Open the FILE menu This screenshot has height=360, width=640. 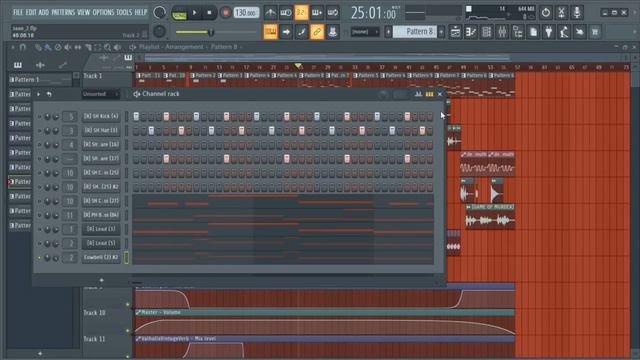[18, 12]
